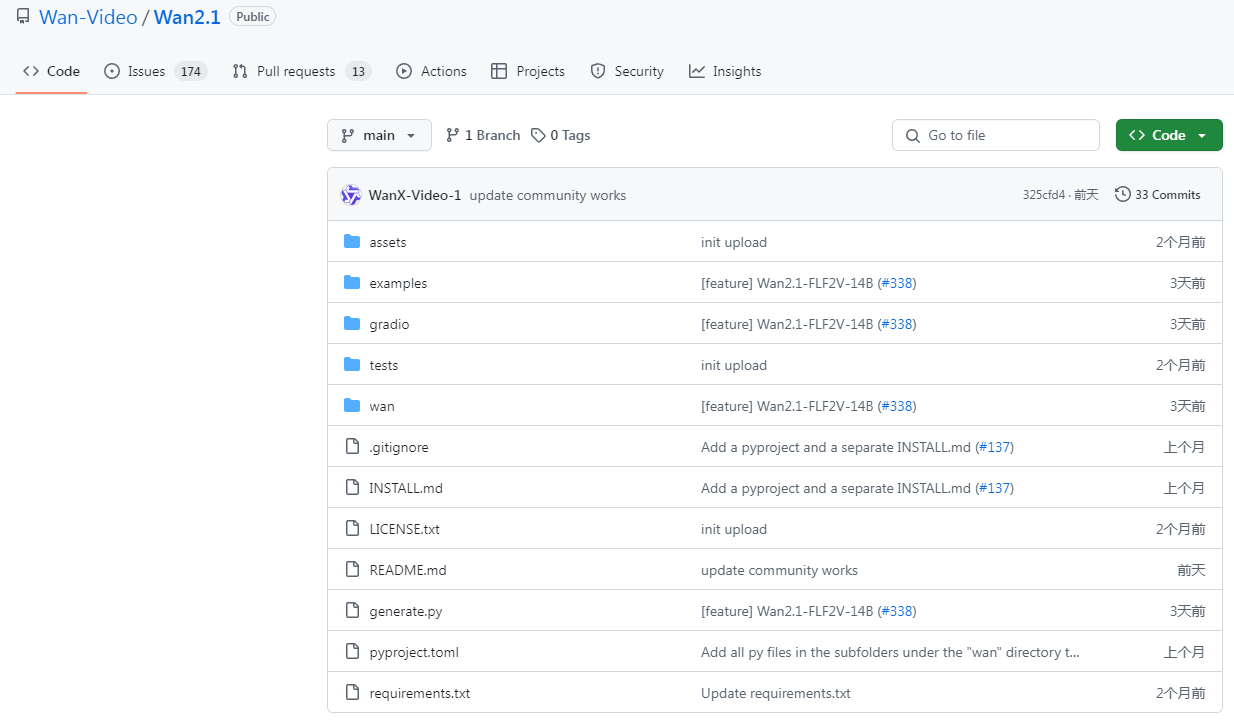Open the main branch selector dropdown

click(x=379, y=135)
